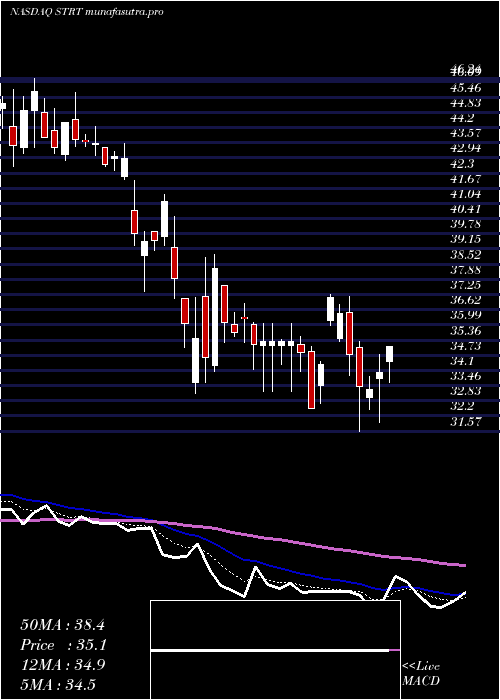Select the 37.25 price axis label
500x700 pixels.
(465, 284)
